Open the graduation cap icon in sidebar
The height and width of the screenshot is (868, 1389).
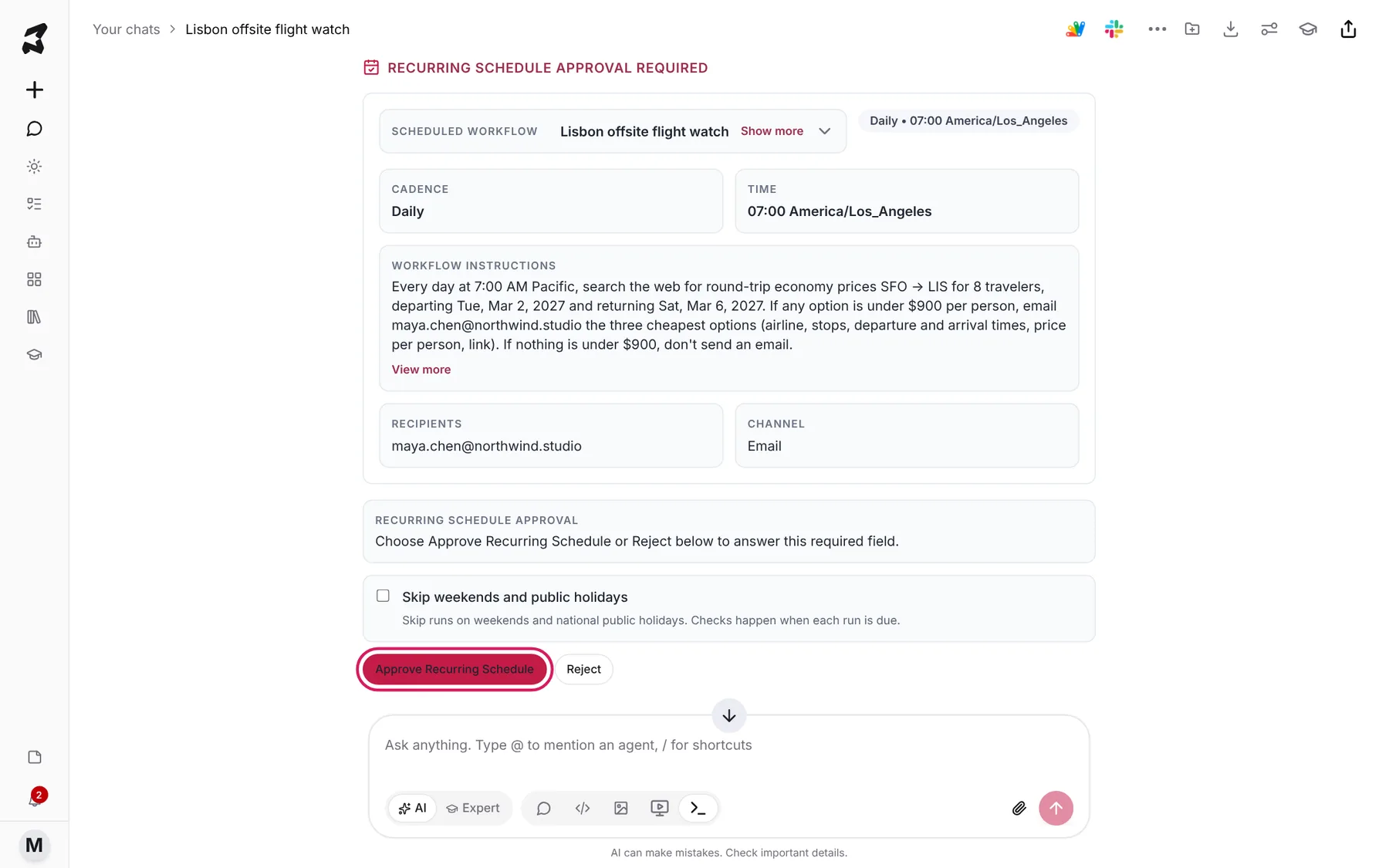[x=34, y=355]
